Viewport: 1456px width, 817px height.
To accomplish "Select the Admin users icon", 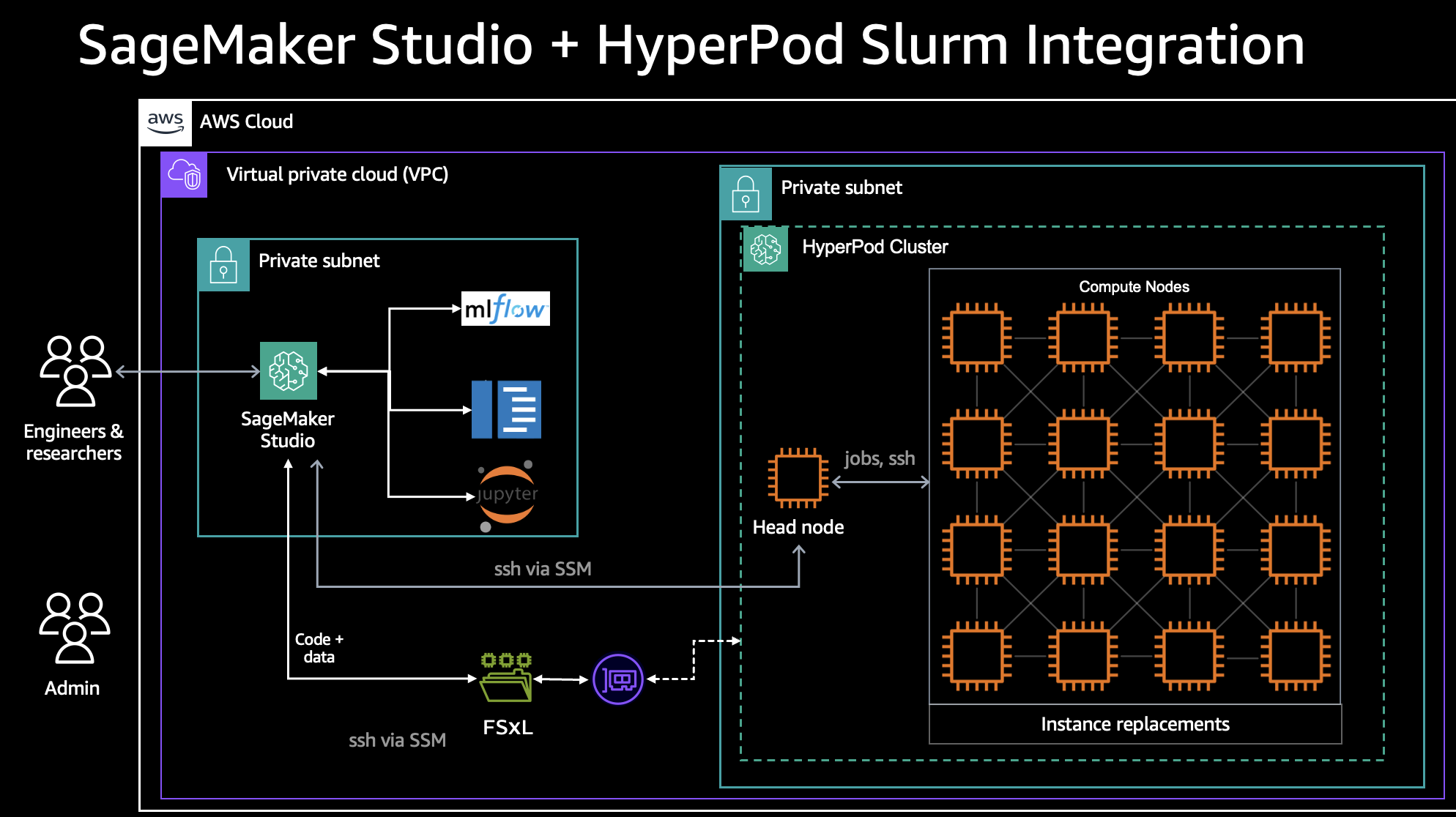I will tap(75, 627).
